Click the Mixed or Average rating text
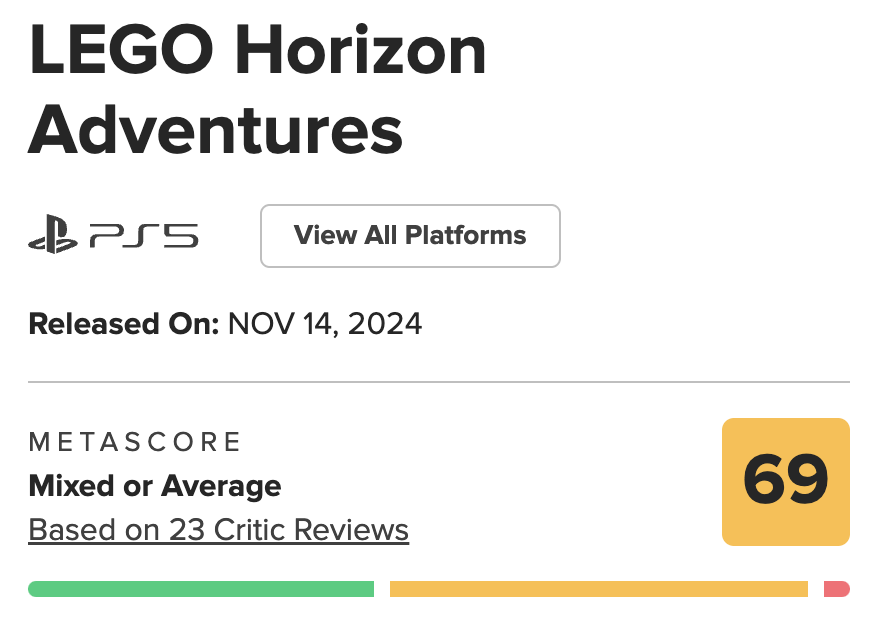The width and height of the screenshot is (874, 630). (155, 486)
